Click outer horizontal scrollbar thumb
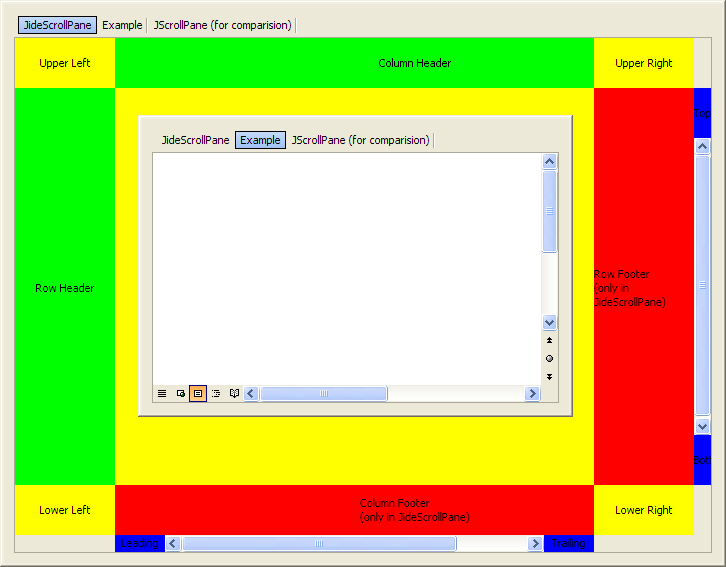This screenshot has width=726, height=567. point(319,543)
